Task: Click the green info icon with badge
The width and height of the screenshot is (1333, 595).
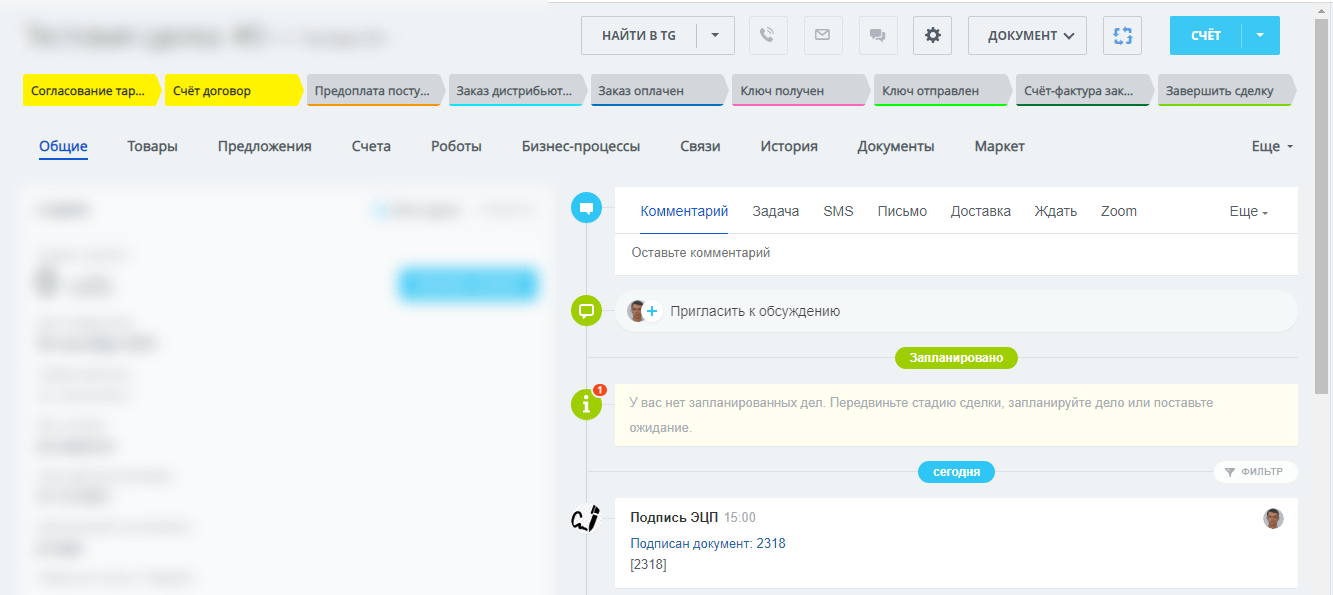Action: click(x=587, y=404)
